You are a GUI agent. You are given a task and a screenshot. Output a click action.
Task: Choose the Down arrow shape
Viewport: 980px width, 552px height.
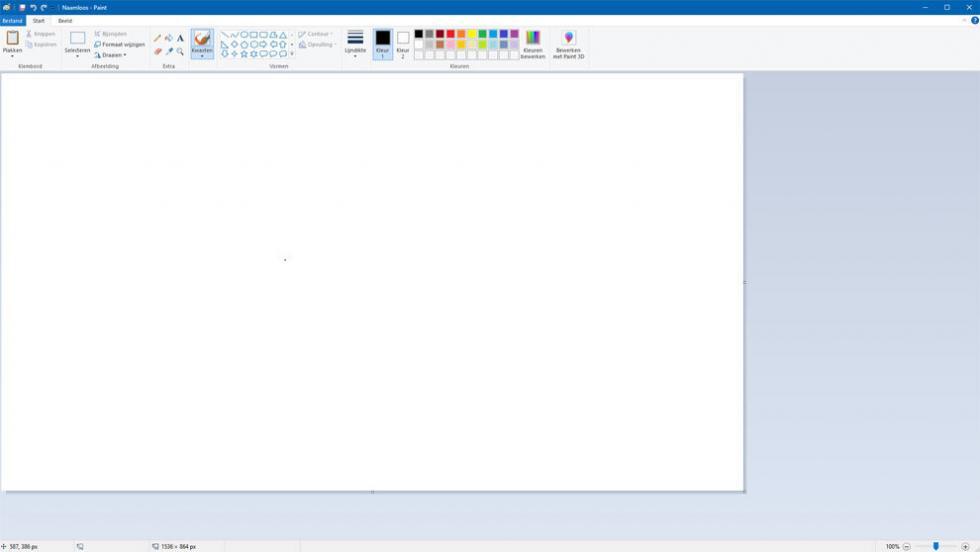tap(224, 54)
